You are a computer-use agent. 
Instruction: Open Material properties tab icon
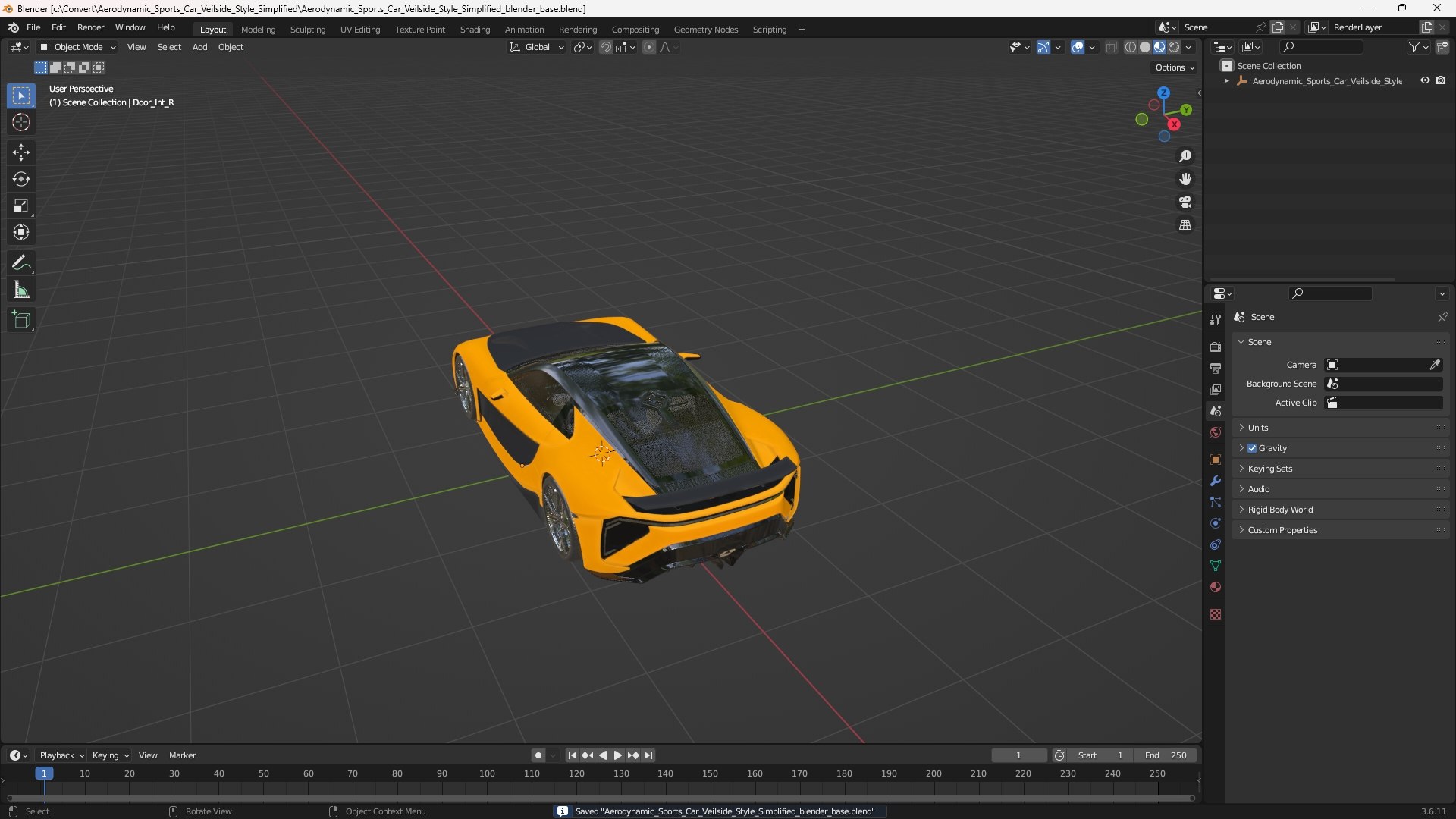1216,587
